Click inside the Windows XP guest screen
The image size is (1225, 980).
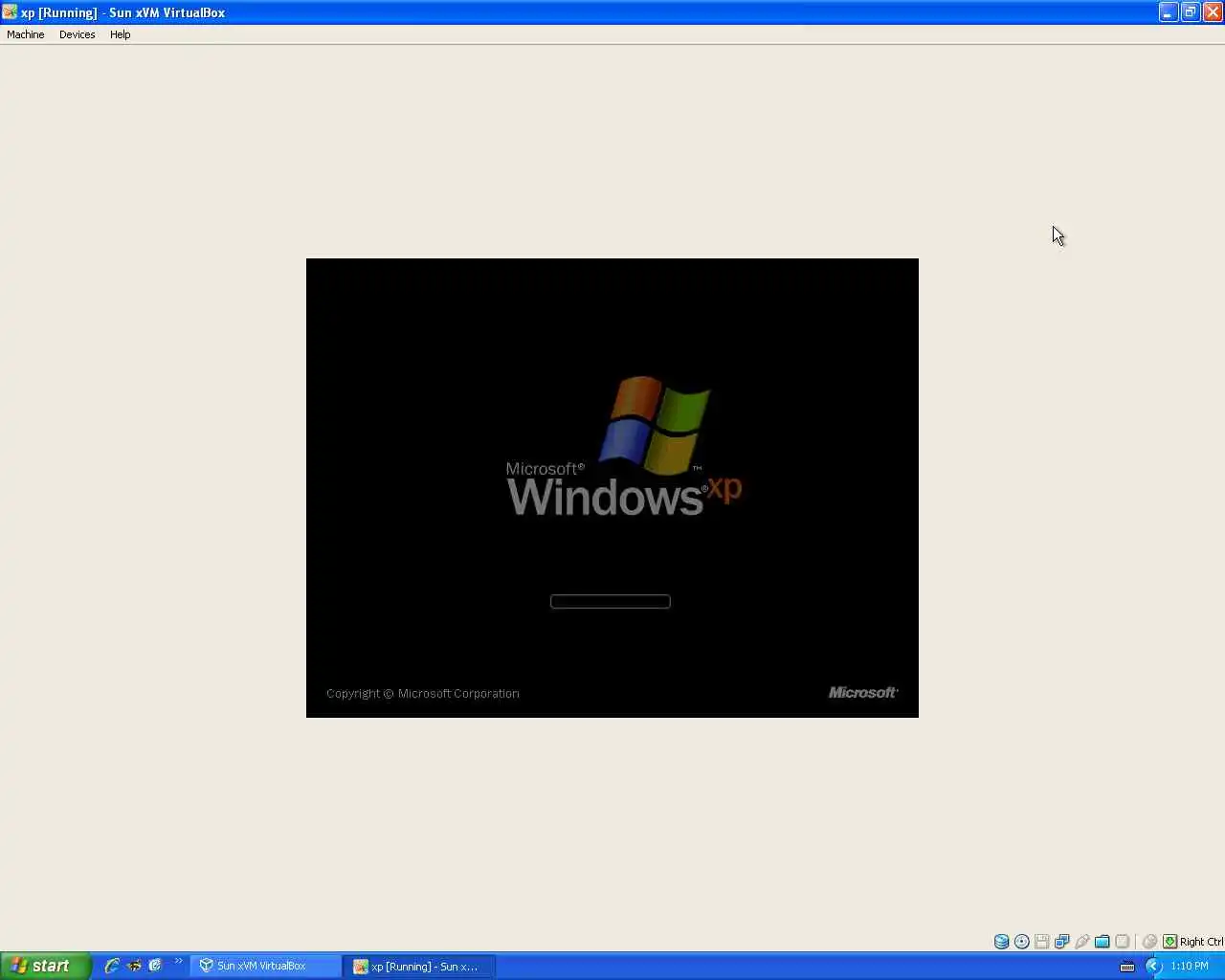pyautogui.click(x=612, y=487)
